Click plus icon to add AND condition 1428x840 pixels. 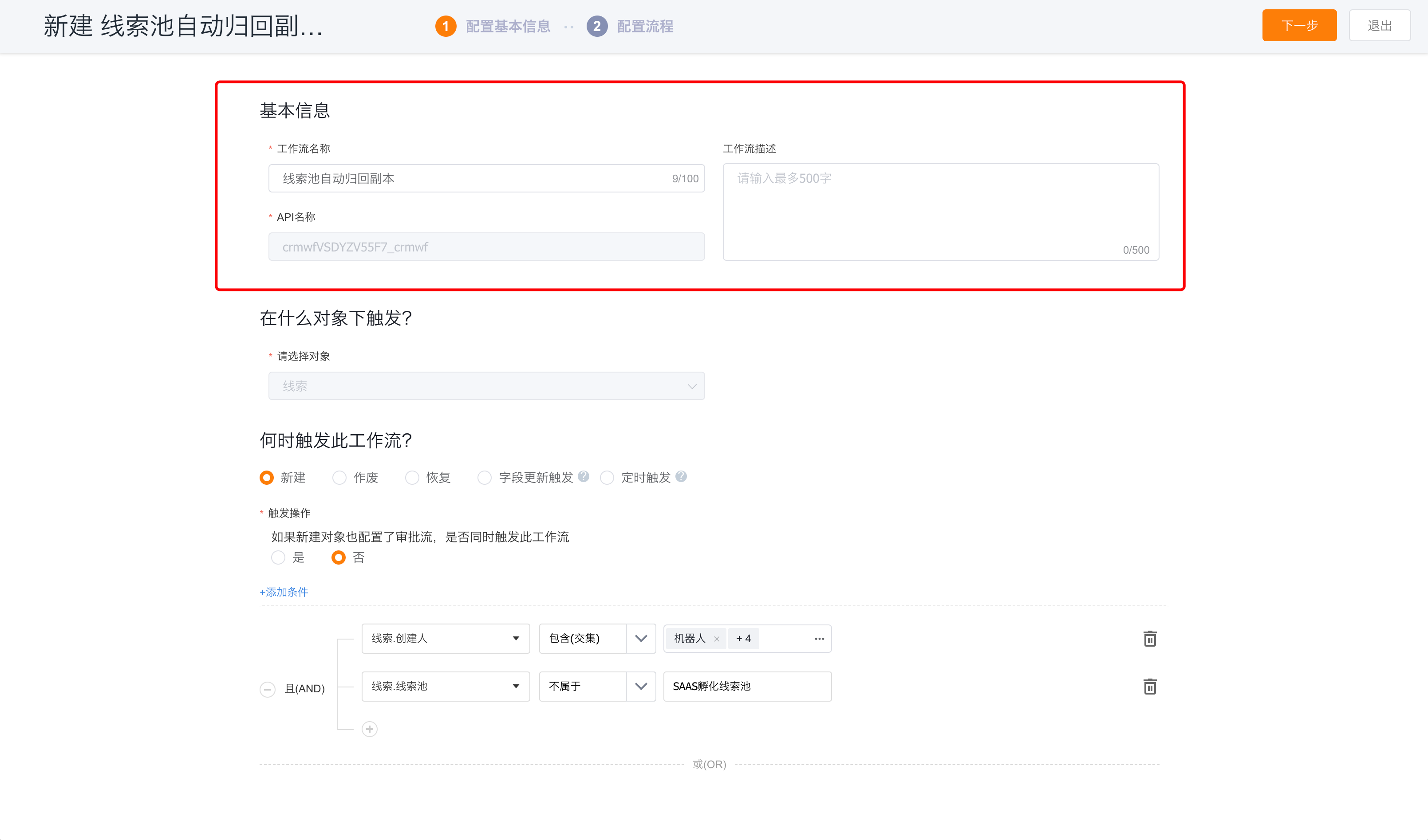pos(370,729)
